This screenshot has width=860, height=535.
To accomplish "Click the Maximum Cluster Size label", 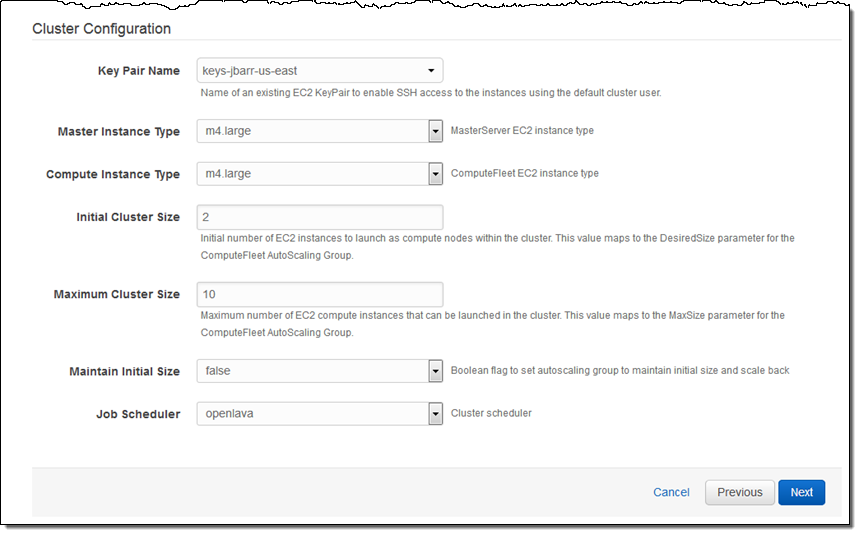I will 116,294.
